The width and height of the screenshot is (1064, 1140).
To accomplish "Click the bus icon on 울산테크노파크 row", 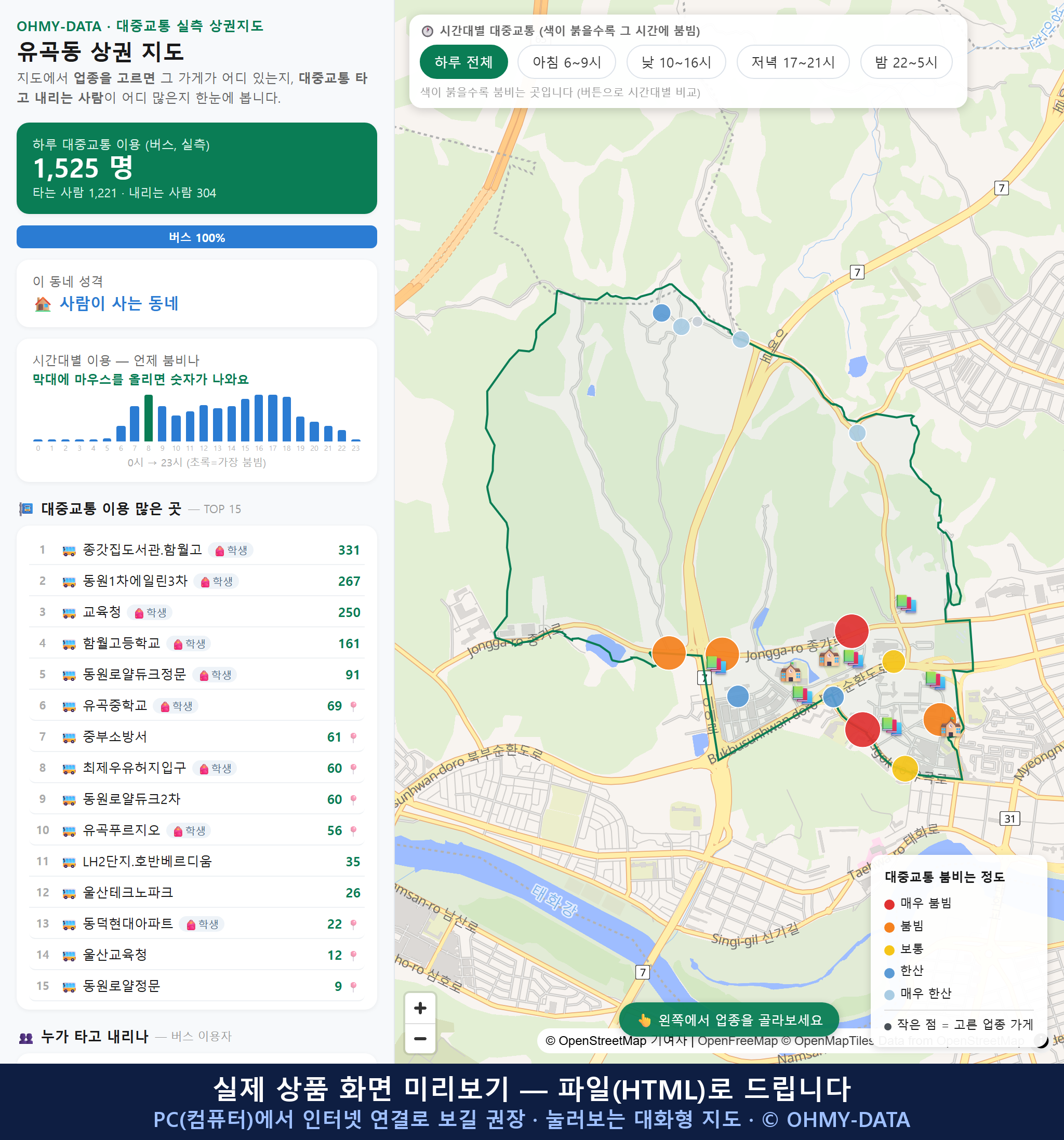I will tap(69, 893).
